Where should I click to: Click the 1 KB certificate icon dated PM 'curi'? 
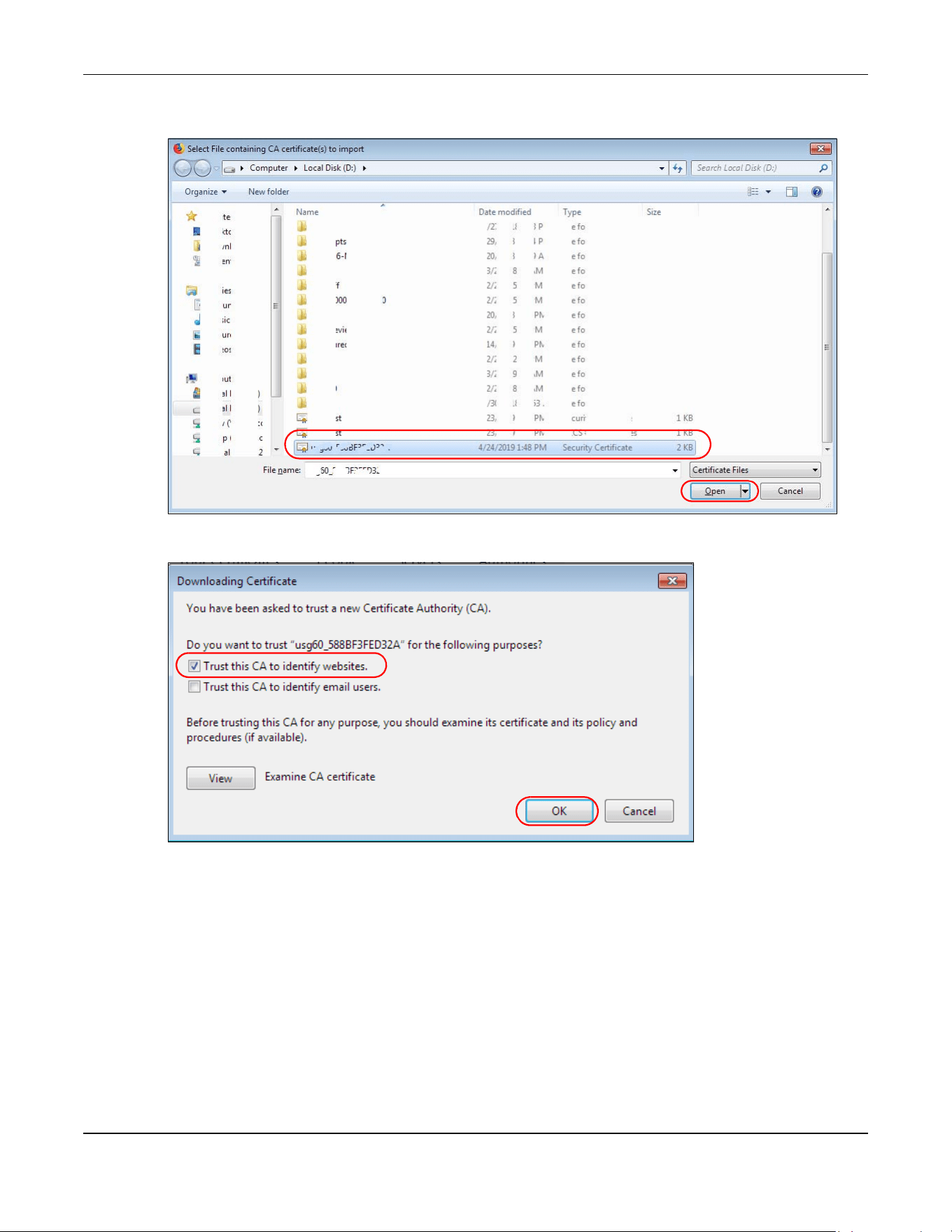[302, 418]
